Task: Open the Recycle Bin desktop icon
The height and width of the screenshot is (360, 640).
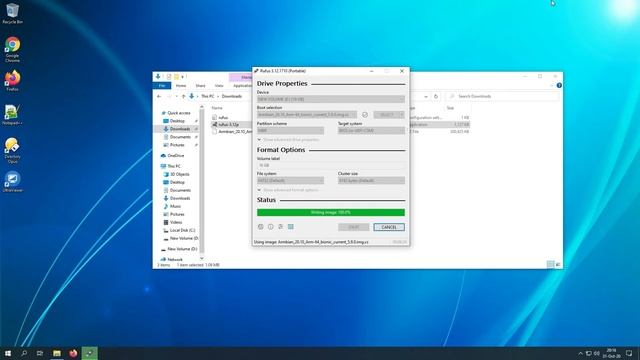Action: pos(12,13)
